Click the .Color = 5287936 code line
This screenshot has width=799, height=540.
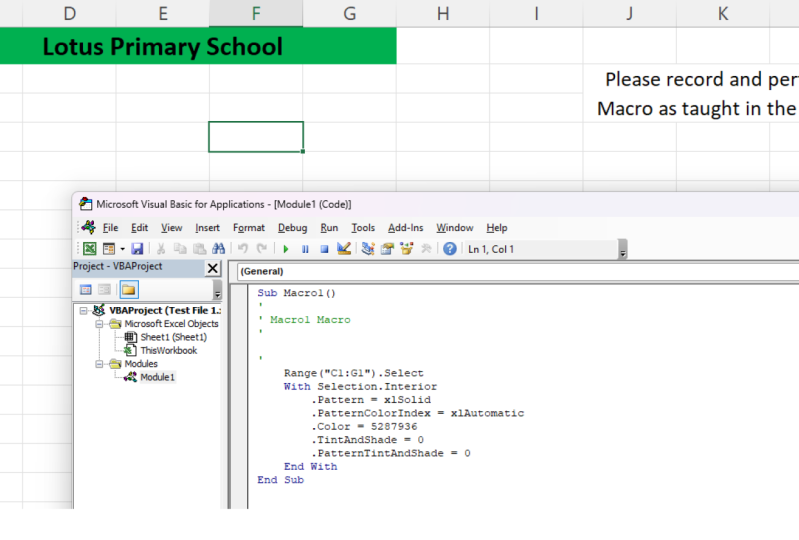pos(364,426)
